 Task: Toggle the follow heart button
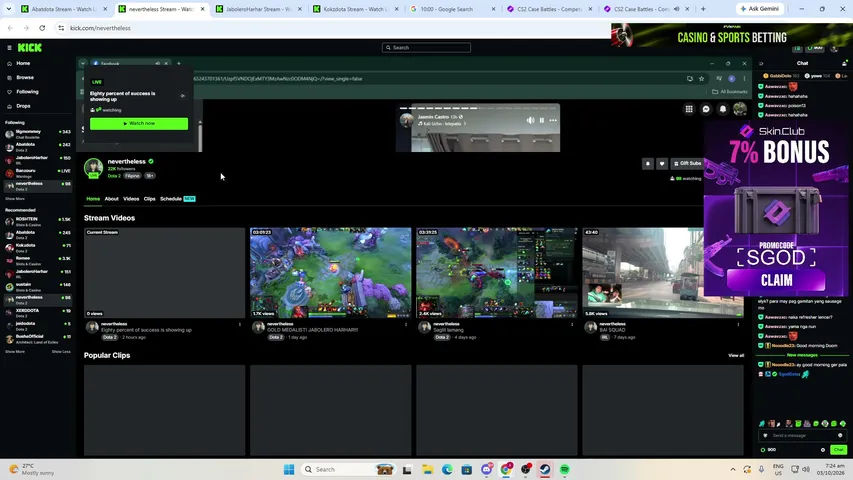click(662, 163)
